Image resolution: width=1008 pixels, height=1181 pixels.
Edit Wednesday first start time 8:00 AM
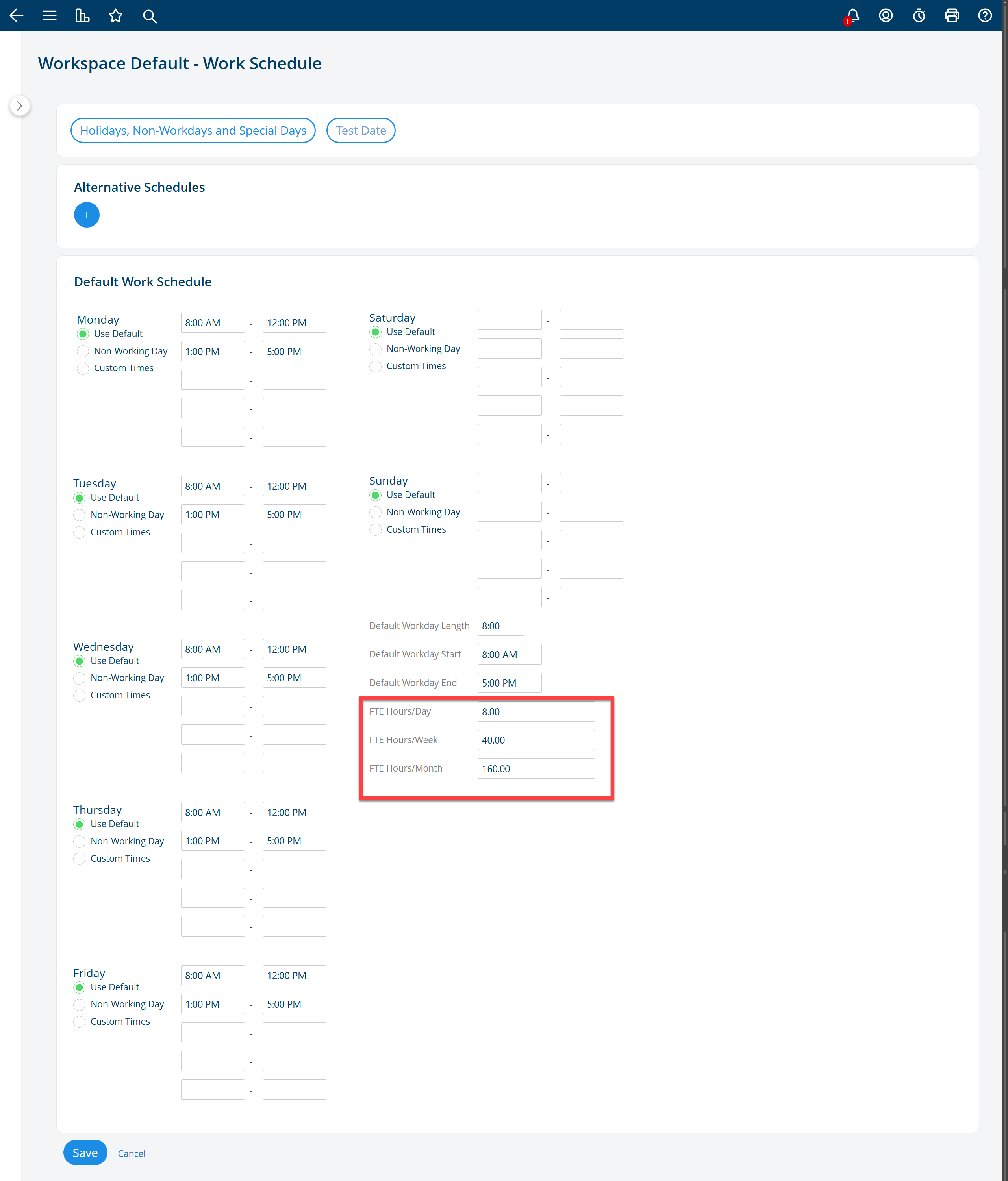pos(213,649)
